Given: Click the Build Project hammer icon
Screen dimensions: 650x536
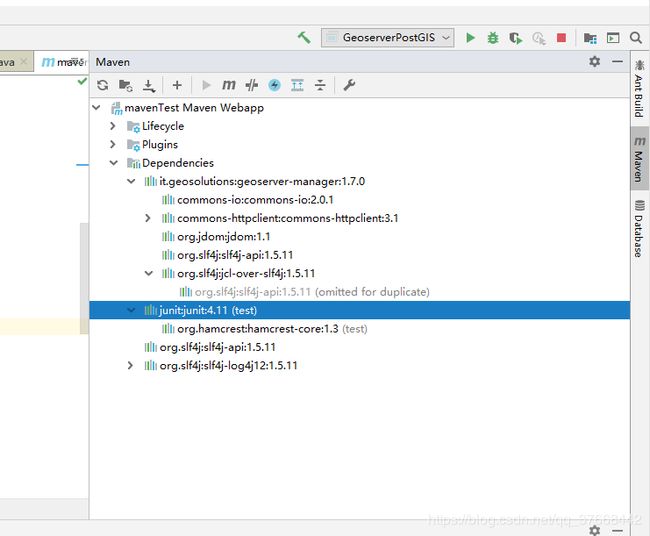Looking at the screenshot, I should (x=304, y=38).
